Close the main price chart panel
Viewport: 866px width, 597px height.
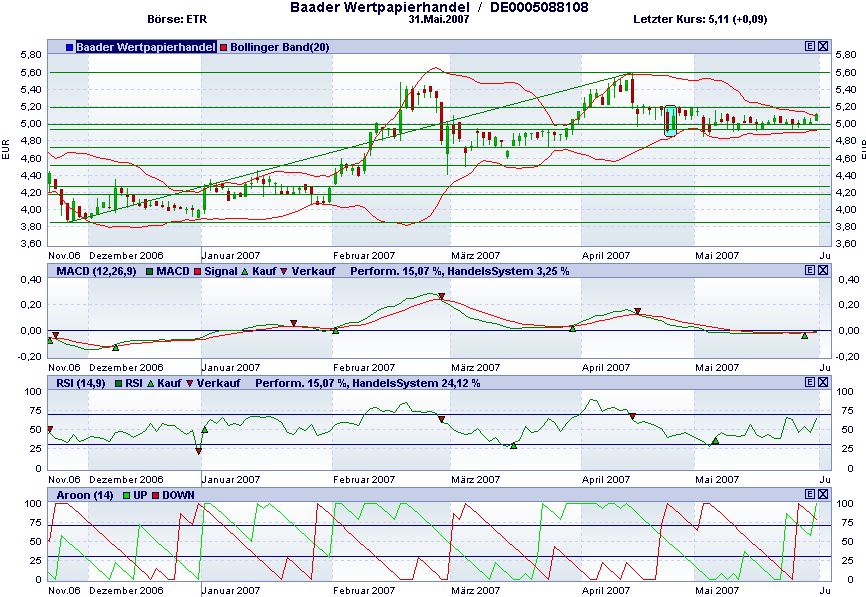(823, 46)
